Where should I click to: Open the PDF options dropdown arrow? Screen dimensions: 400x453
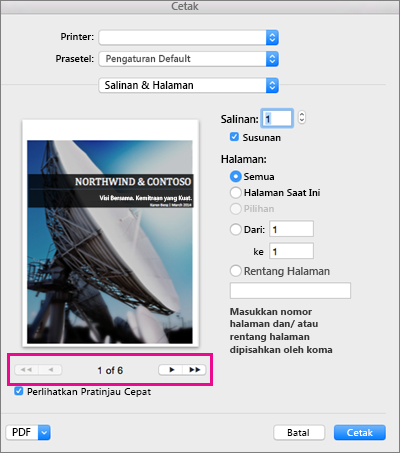point(44,433)
